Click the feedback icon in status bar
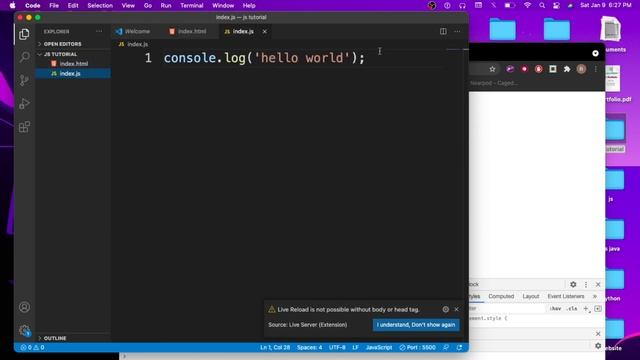The image size is (640, 360). click(x=446, y=347)
